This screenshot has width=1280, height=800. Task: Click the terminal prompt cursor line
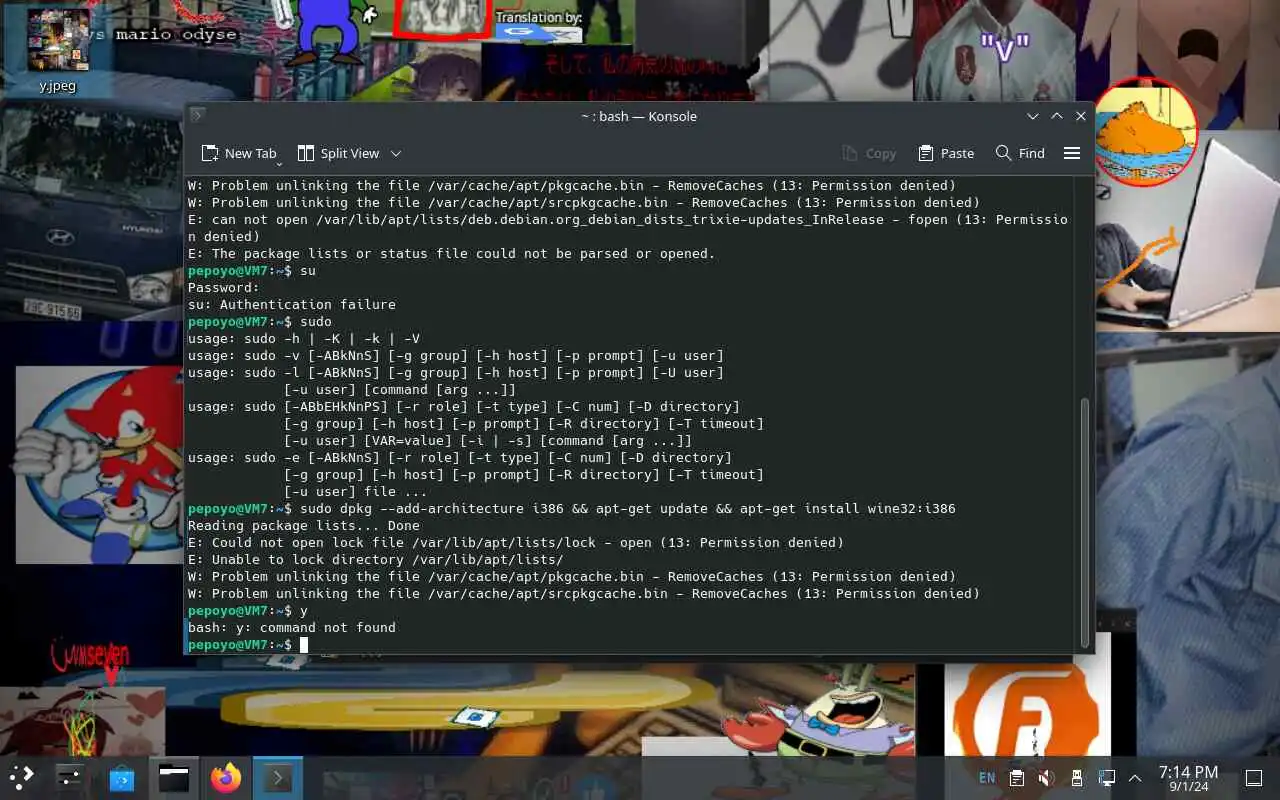(x=630, y=645)
